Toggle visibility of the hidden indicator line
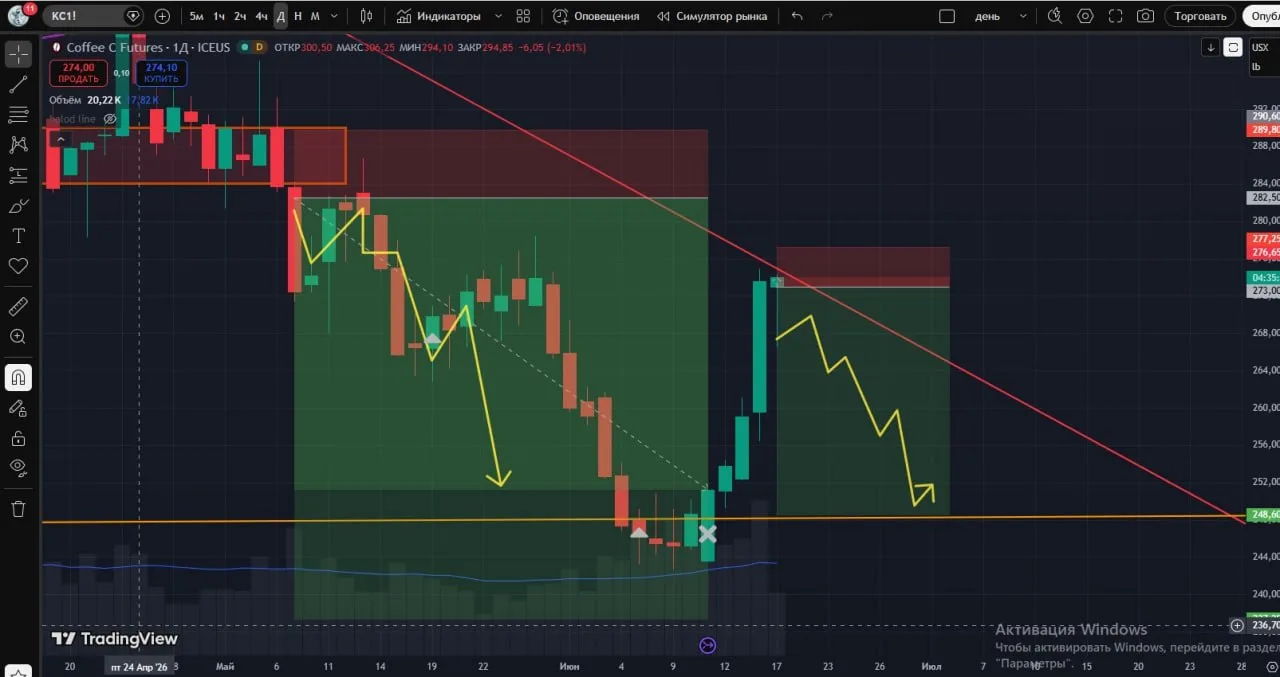 point(110,119)
